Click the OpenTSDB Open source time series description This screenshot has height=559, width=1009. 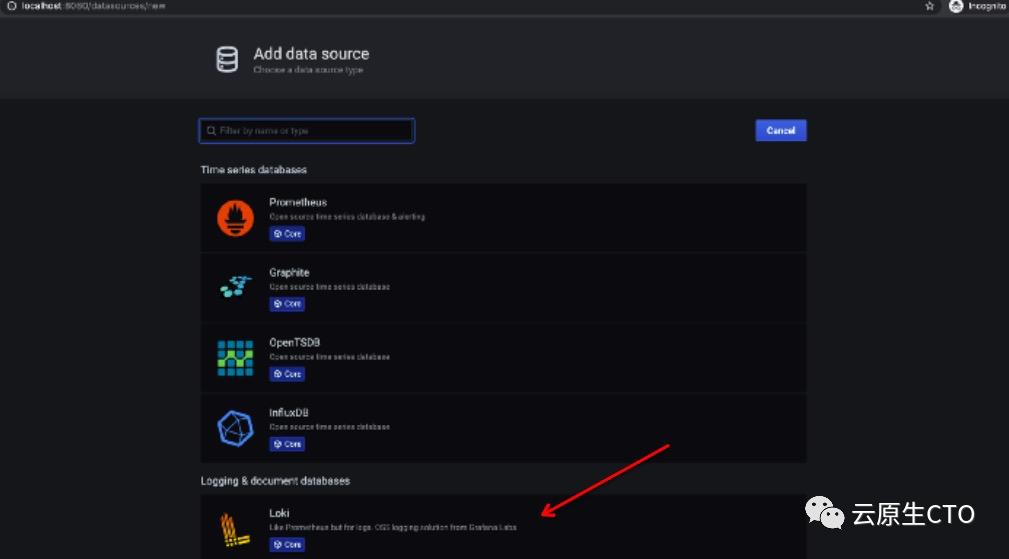tap(329, 357)
